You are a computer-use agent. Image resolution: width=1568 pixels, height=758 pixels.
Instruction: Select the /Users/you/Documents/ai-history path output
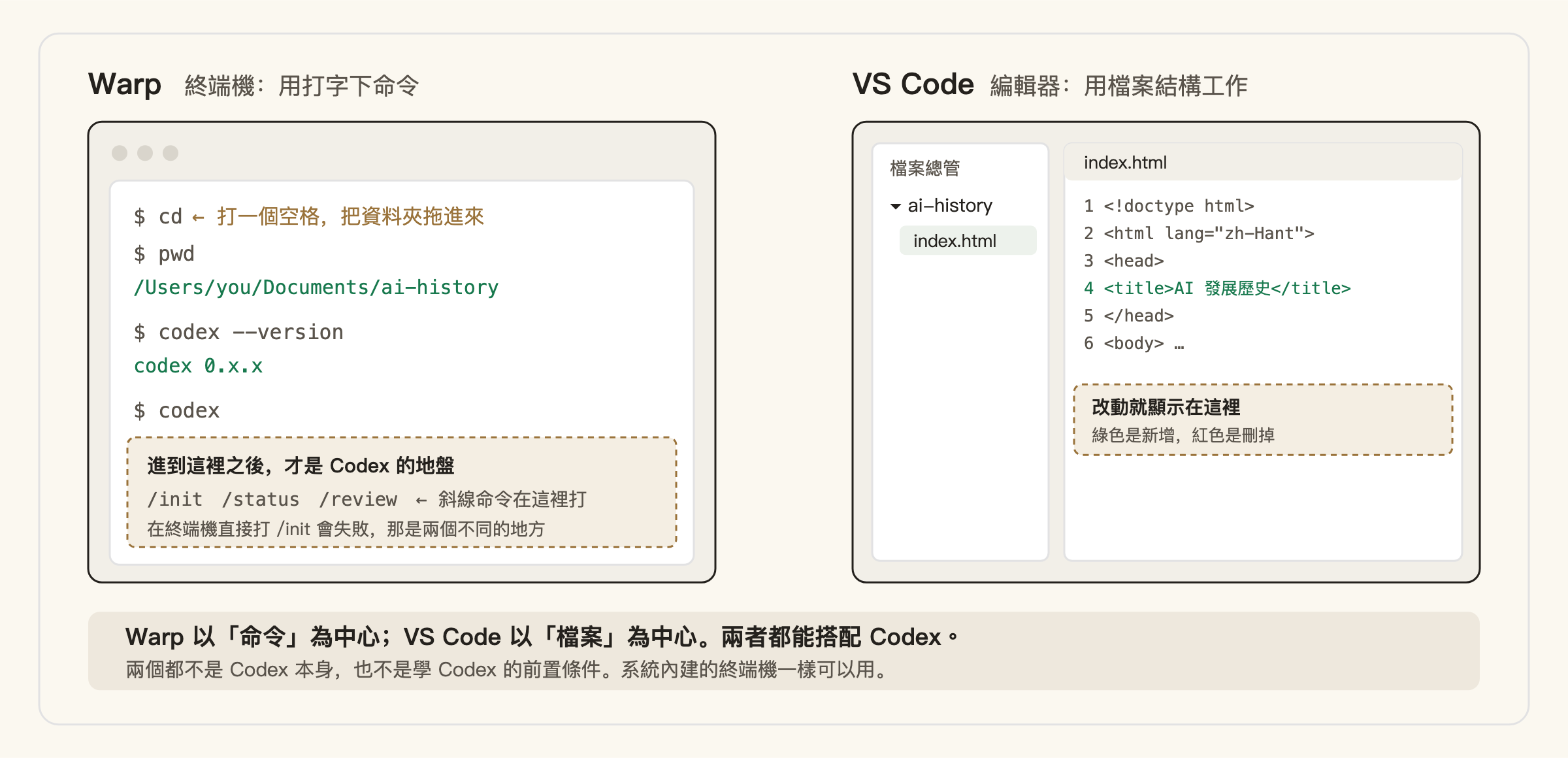(x=316, y=288)
